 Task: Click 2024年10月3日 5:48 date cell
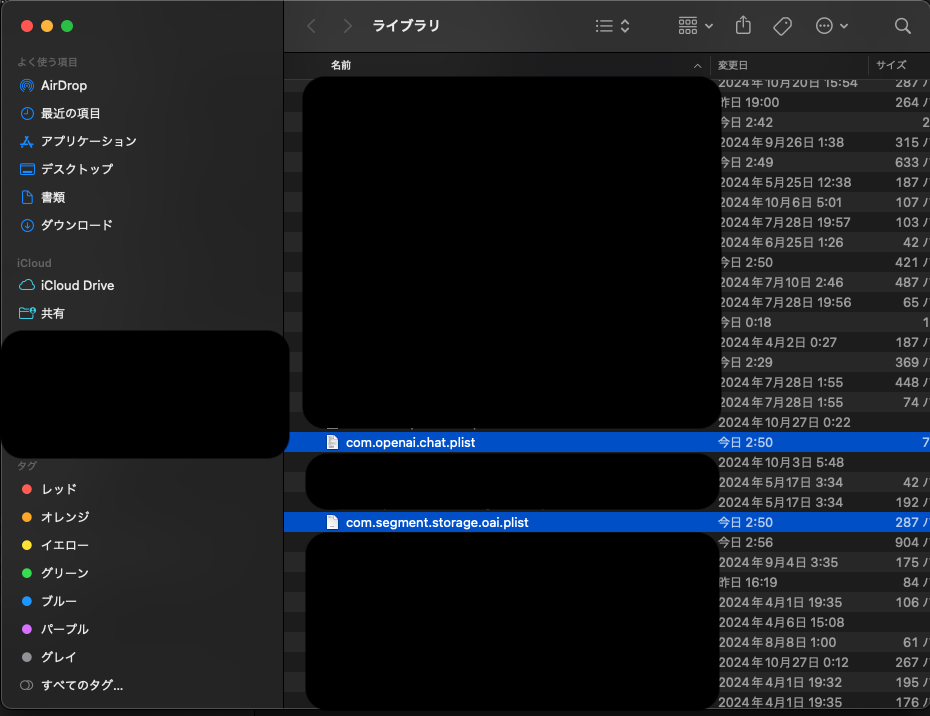781,463
